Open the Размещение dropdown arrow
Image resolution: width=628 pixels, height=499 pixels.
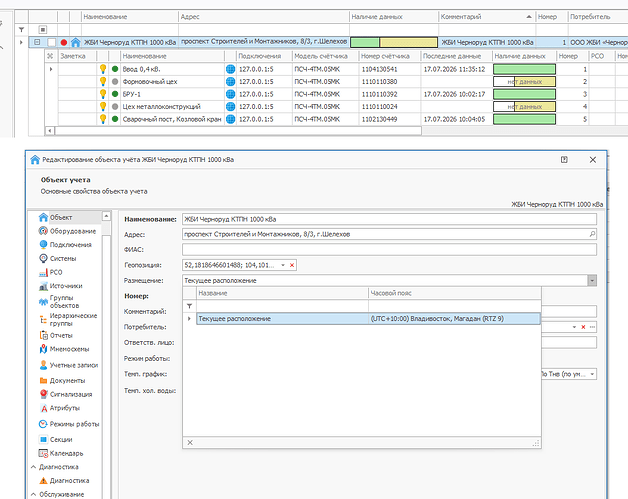click(x=592, y=281)
